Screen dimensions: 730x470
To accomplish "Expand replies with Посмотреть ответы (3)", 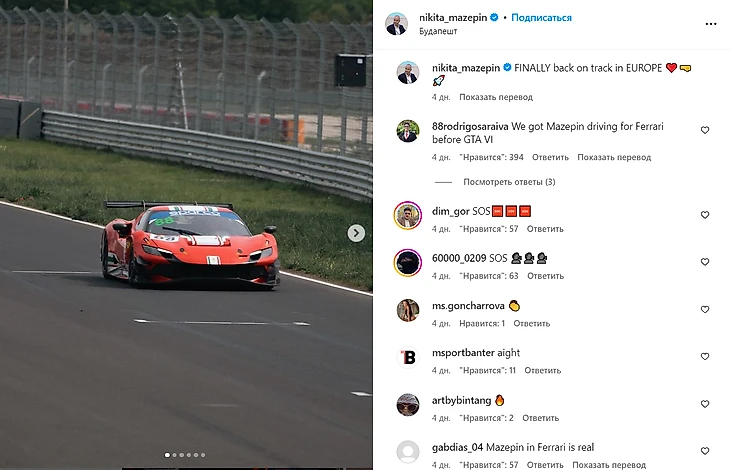I will coord(509,182).
